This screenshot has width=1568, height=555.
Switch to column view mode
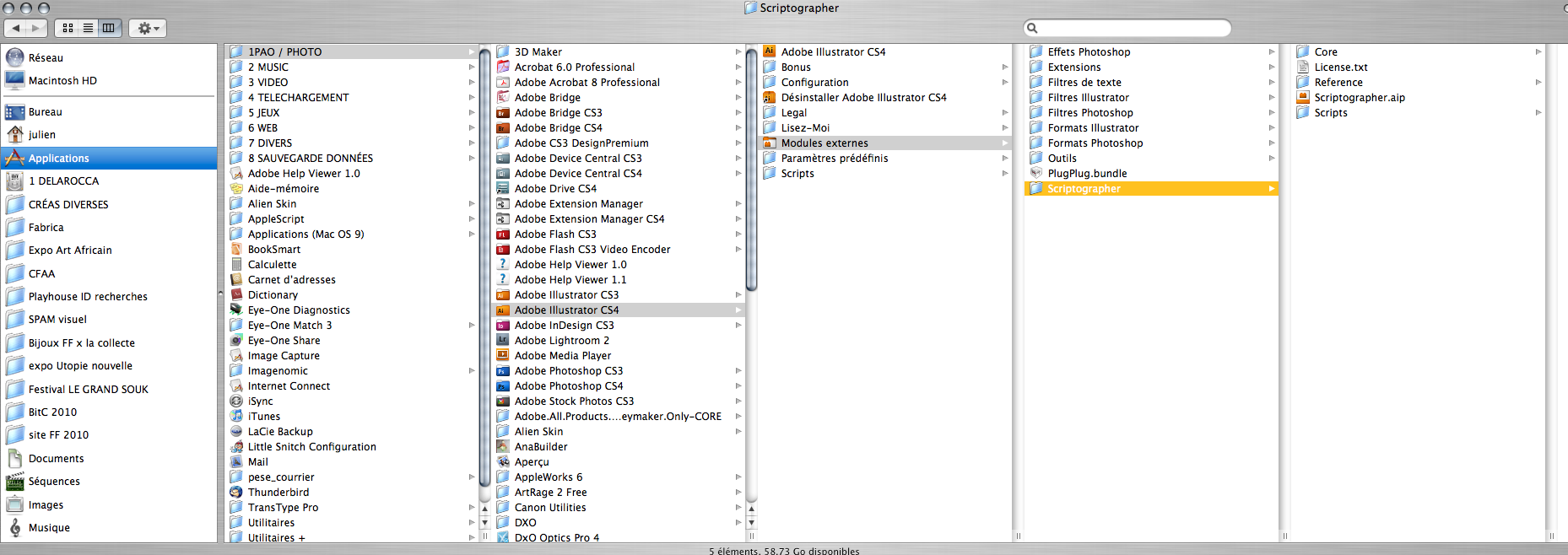(109, 28)
